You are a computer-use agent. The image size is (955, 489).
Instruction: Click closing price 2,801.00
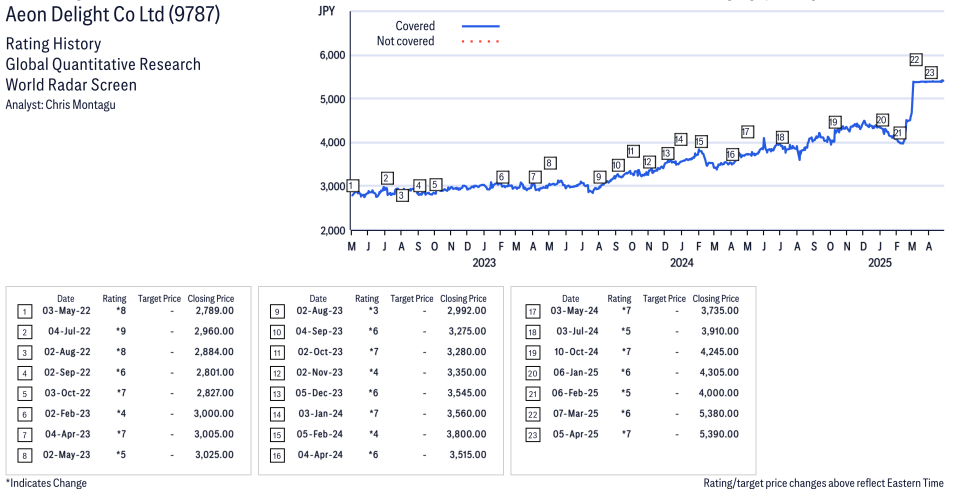[x=215, y=372]
